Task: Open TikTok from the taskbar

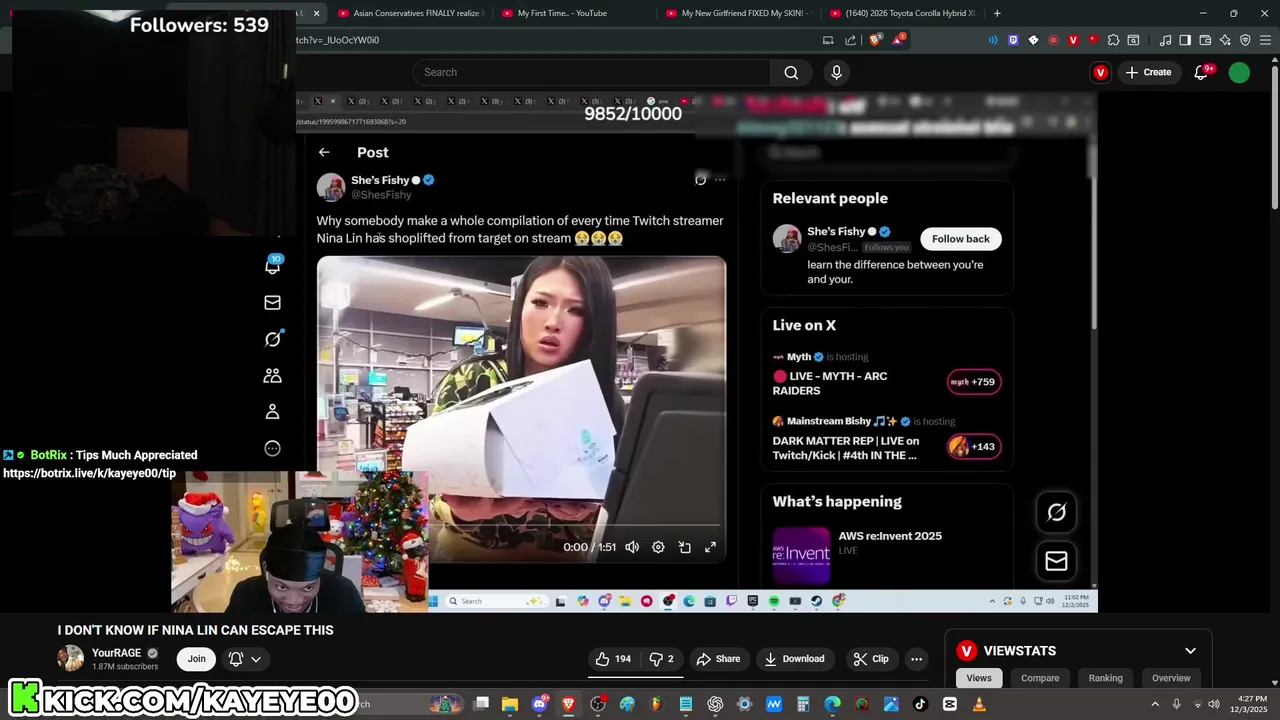Action: click(920, 704)
